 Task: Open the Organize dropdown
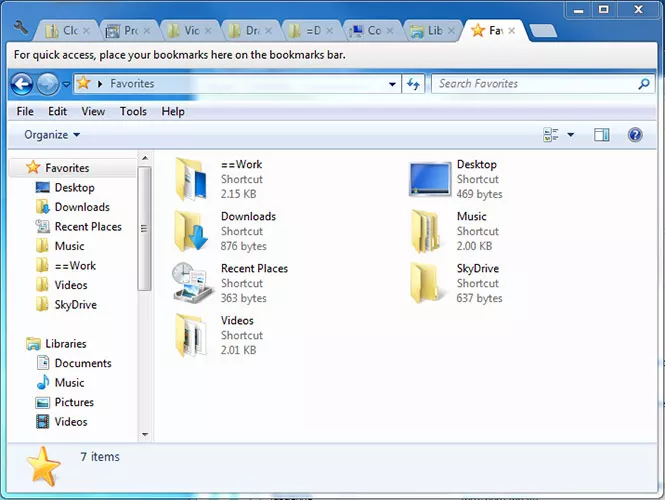click(x=52, y=135)
